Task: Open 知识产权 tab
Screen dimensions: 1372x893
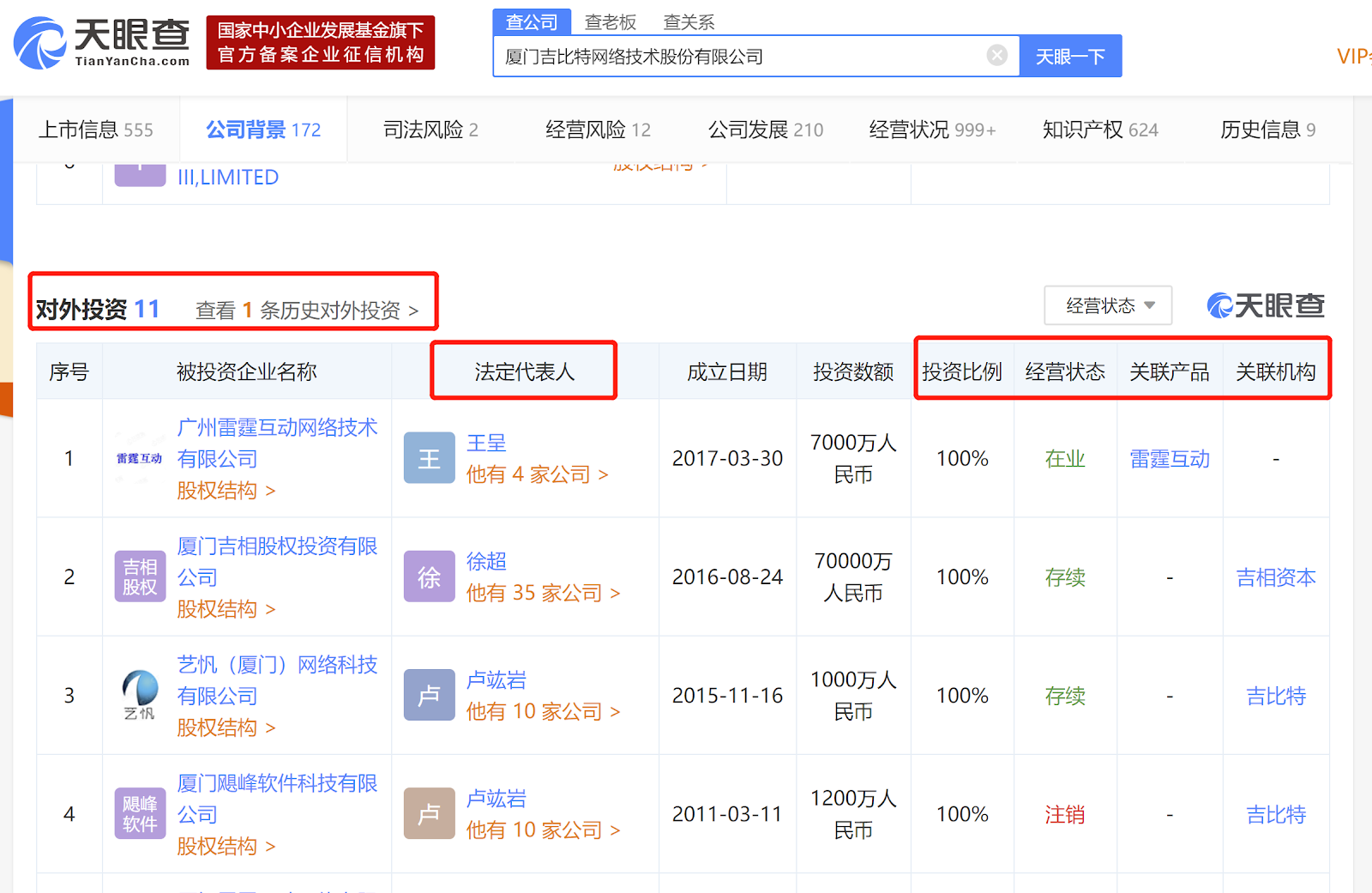Action: [x=1100, y=130]
